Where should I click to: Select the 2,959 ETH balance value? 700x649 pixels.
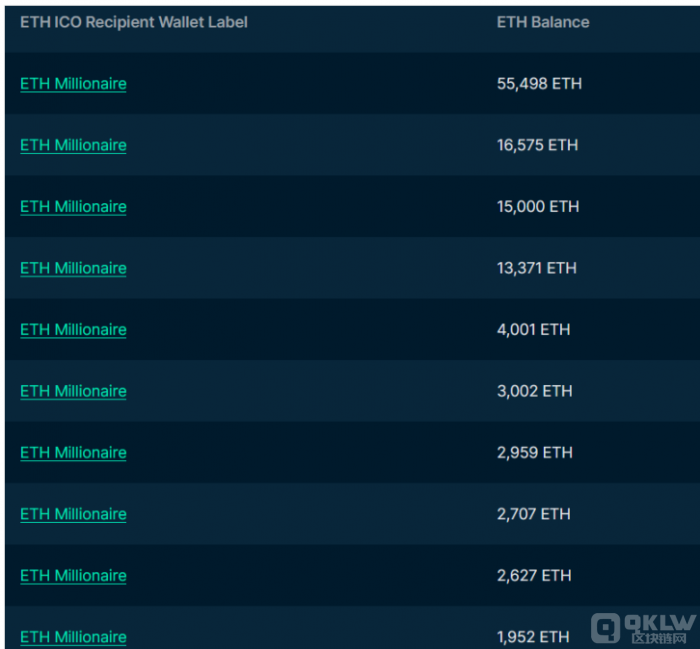tap(535, 453)
